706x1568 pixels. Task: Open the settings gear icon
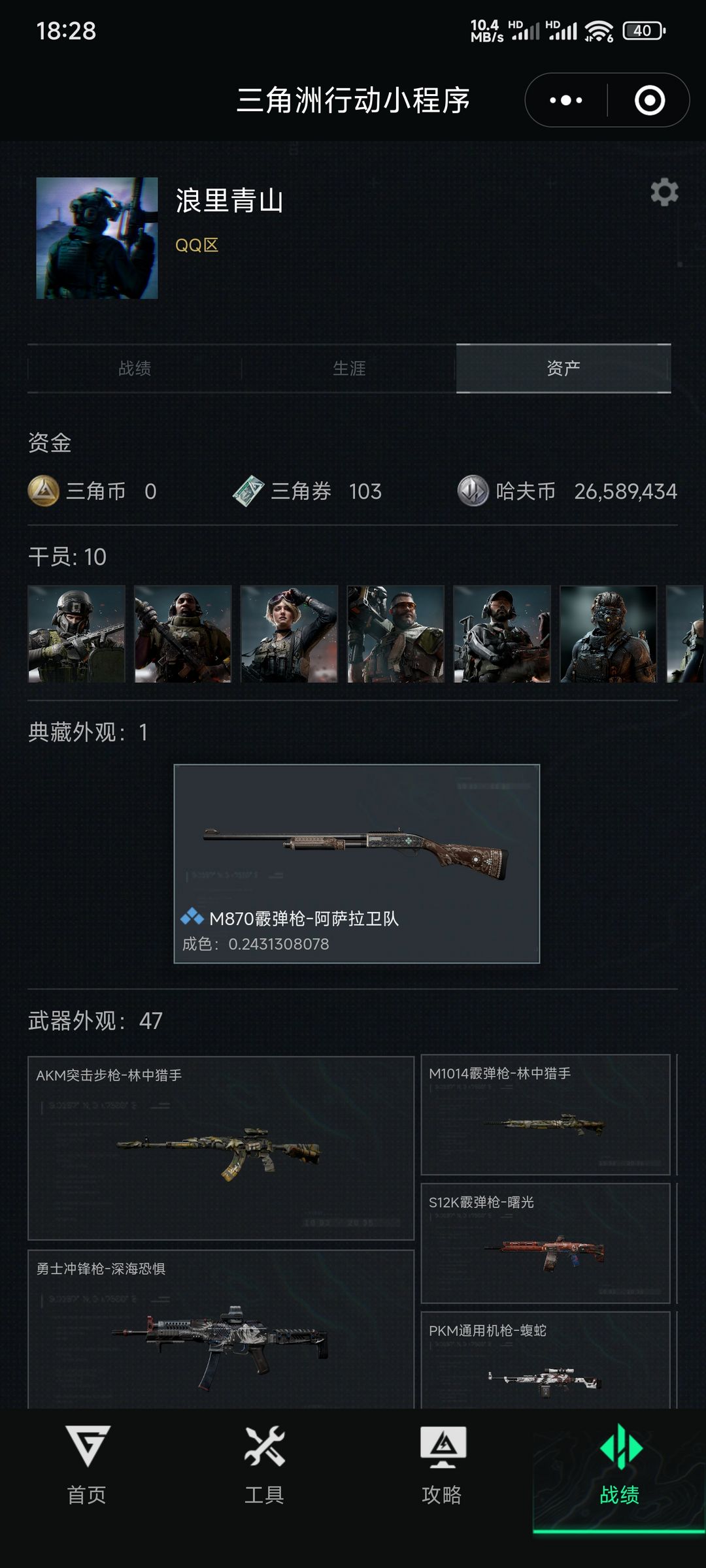tap(664, 192)
